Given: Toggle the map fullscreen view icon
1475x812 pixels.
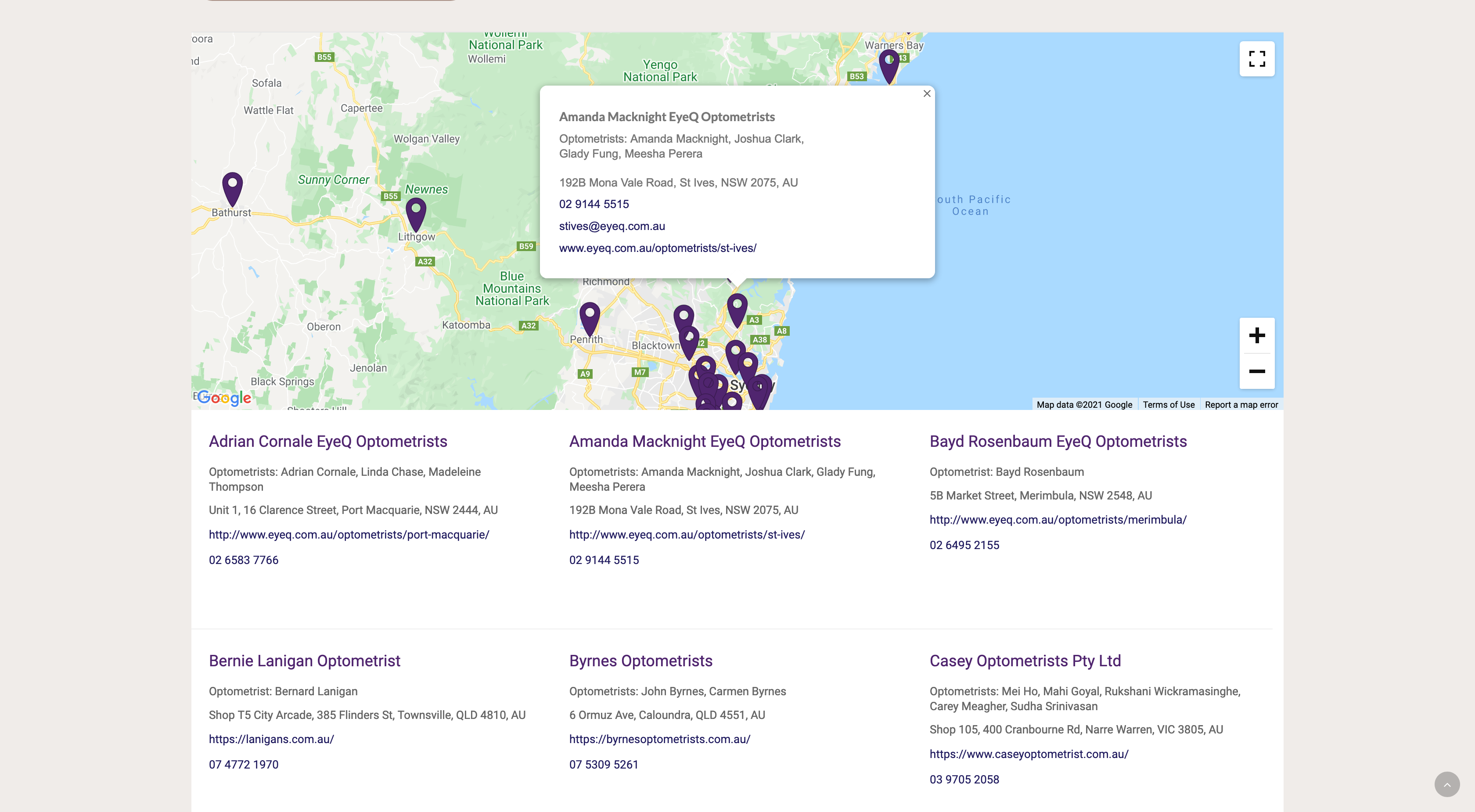Looking at the screenshot, I should (1257, 59).
